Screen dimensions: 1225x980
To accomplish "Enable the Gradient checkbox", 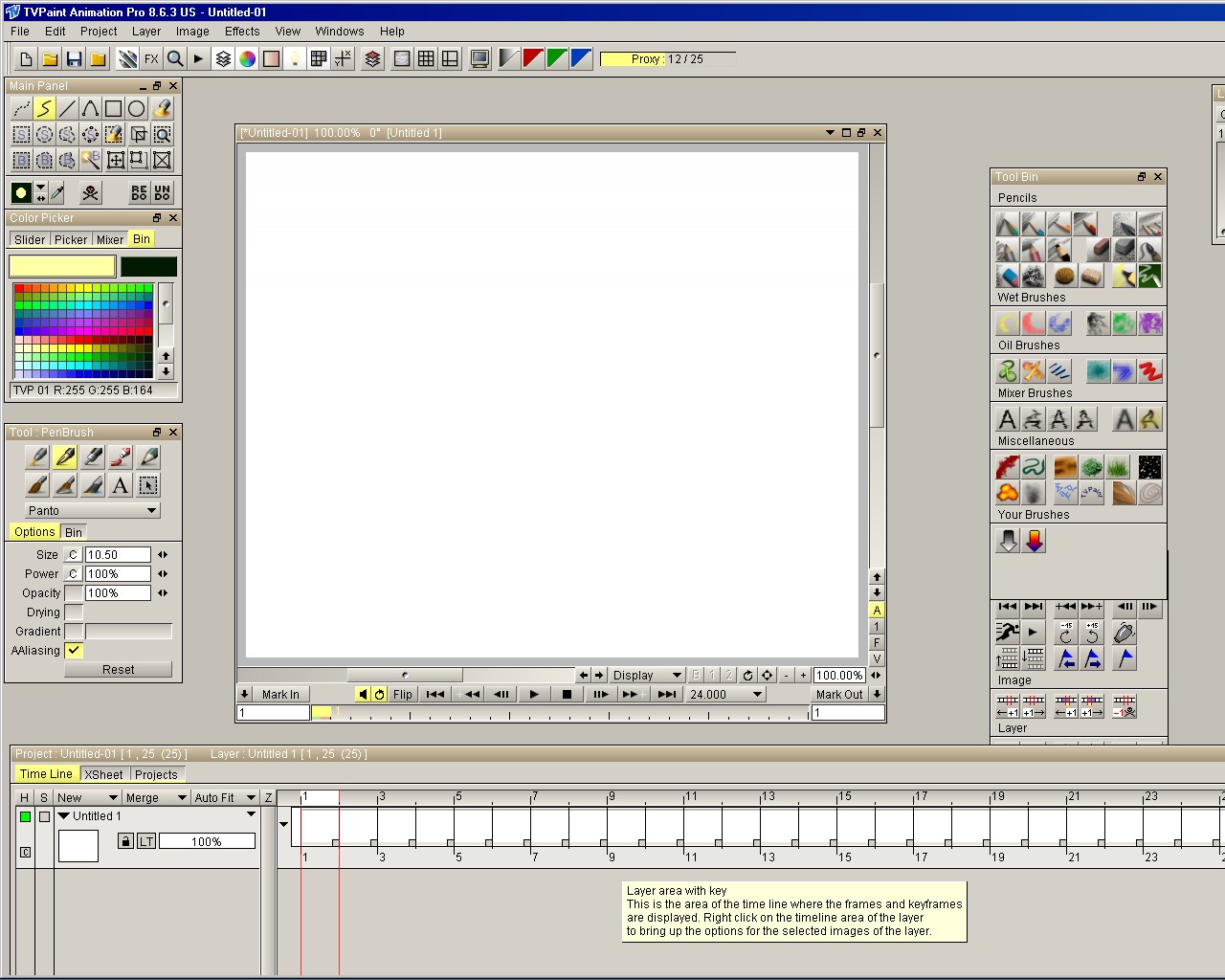I will click(74, 632).
